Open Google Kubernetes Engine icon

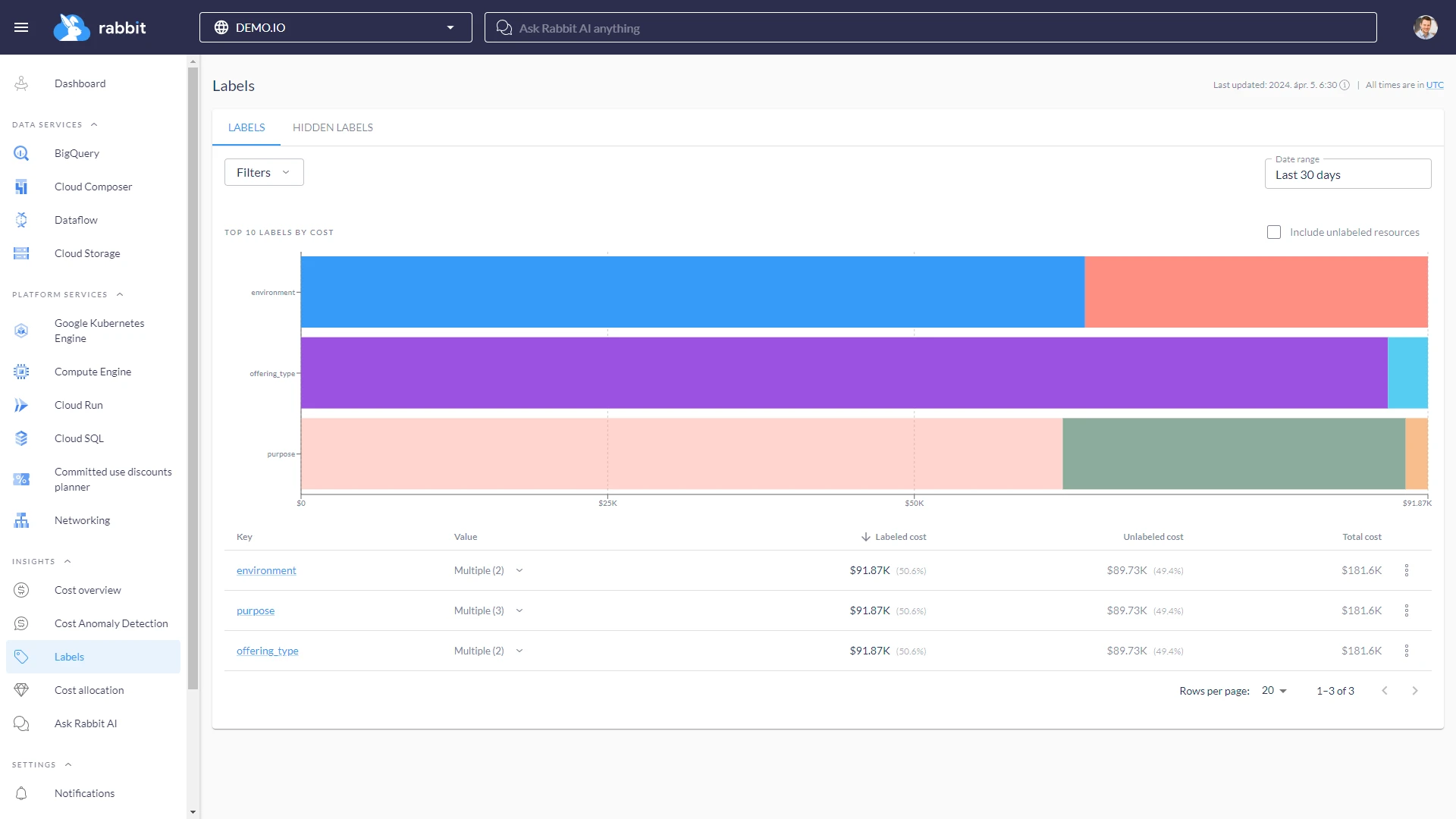click(x=21, y=331)
